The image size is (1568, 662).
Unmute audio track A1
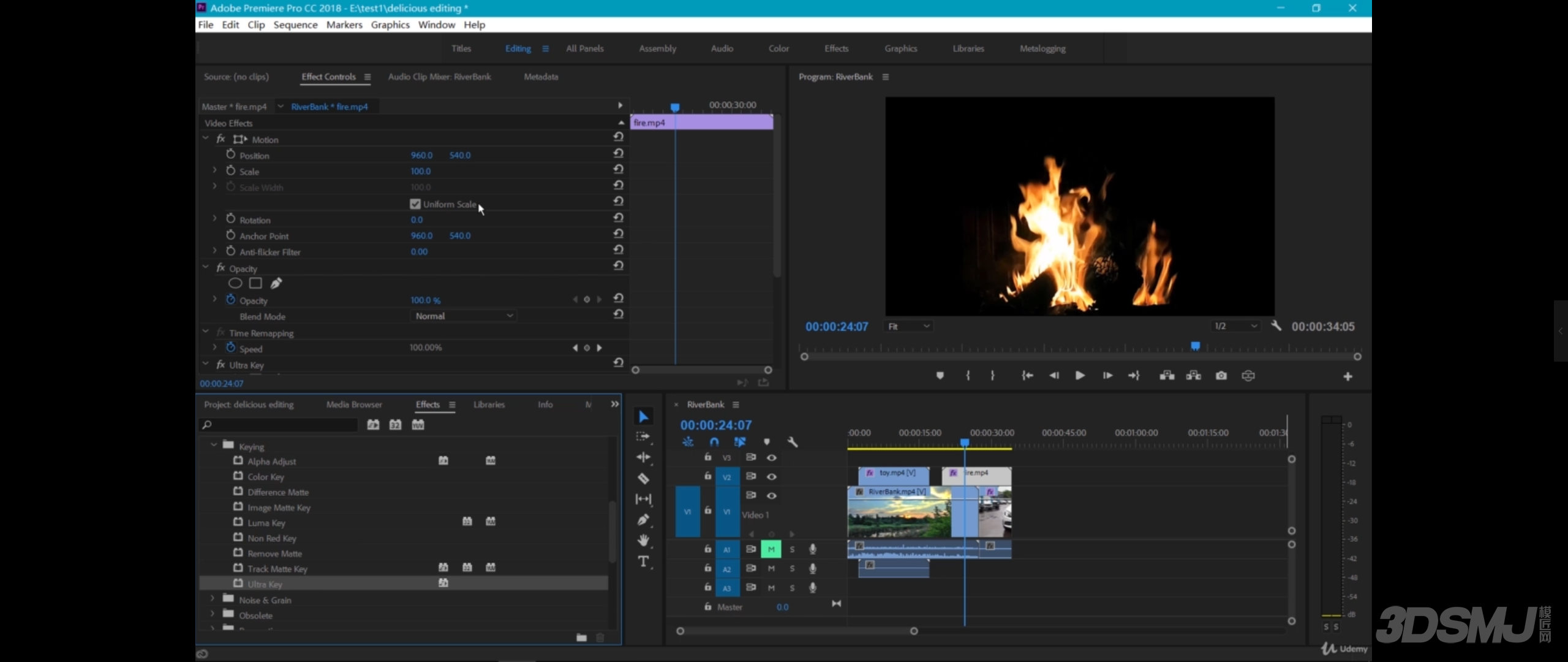771,549
